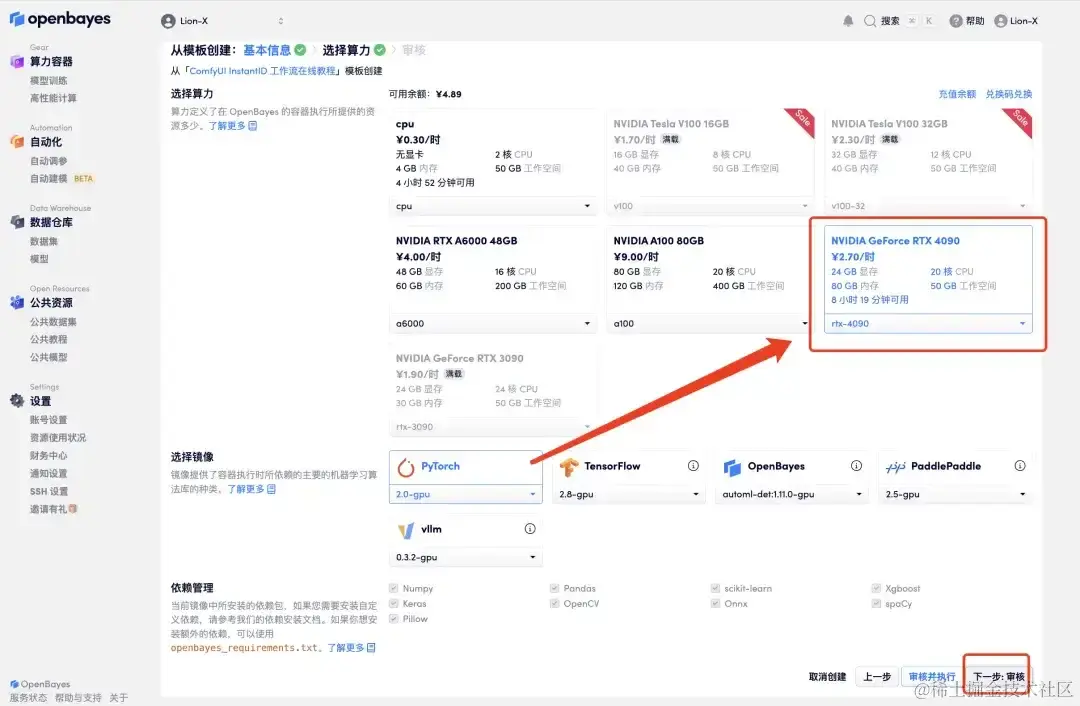
Task: Toggle the Xgboost dependency checkbox
Action: click(x=876, y=588)
